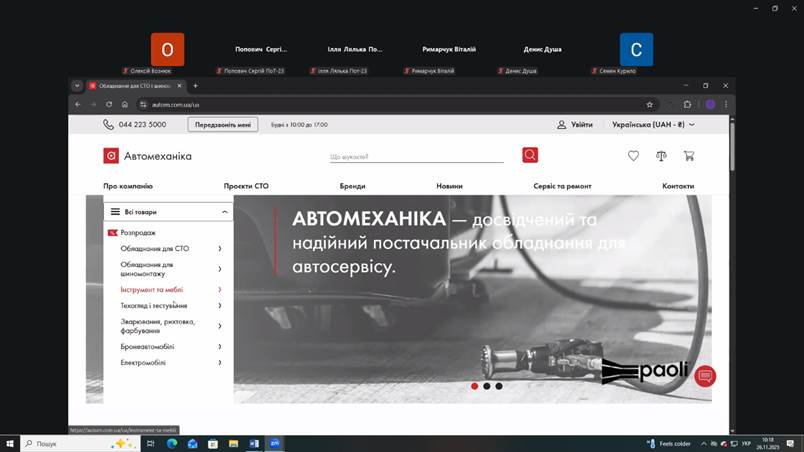Viewport: 804px width, 452px height.
Task: Open Zoom from the Windows taskbar
Action: (275, 443)
